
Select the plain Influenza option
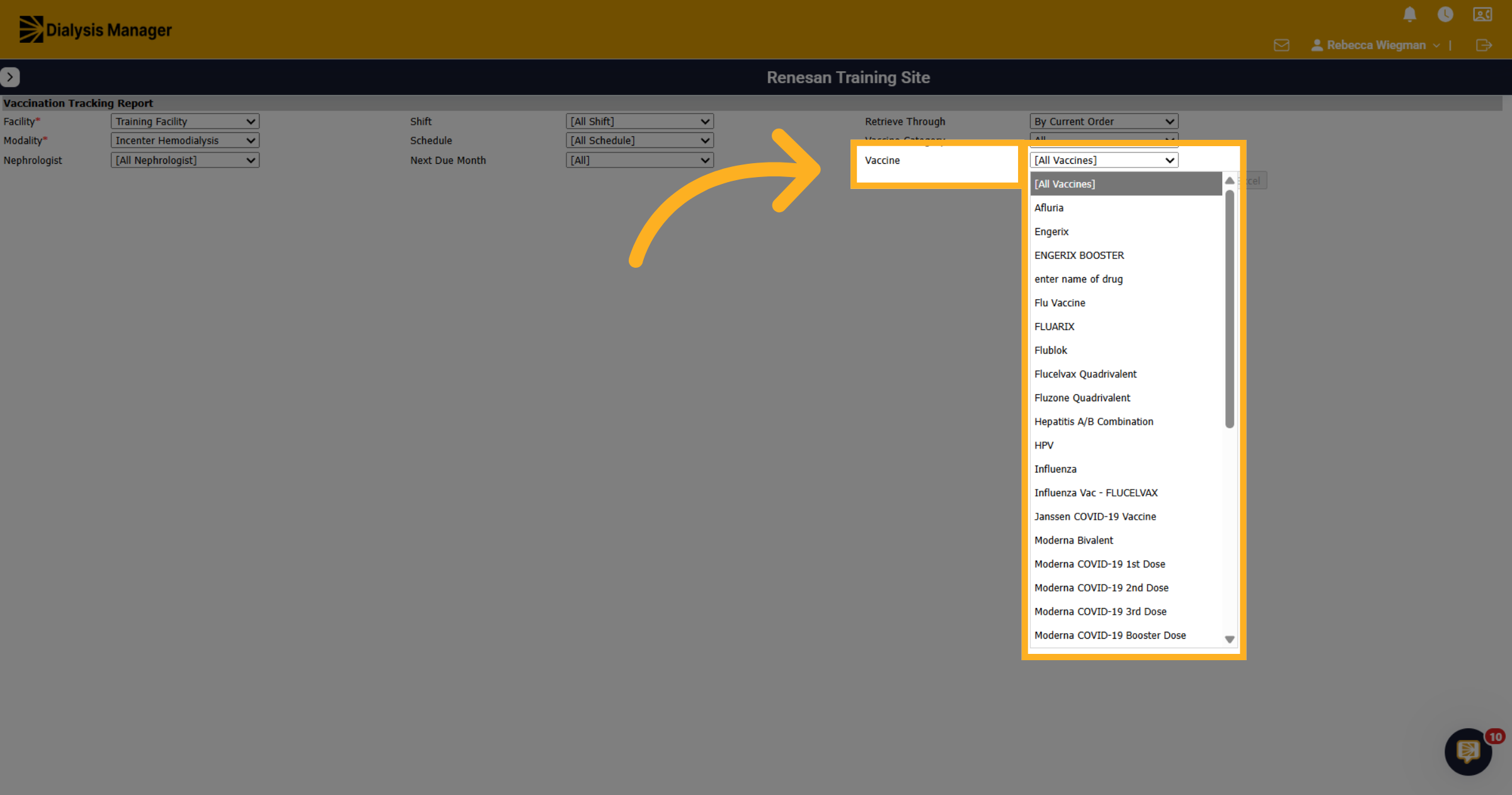click(1126, 469)
